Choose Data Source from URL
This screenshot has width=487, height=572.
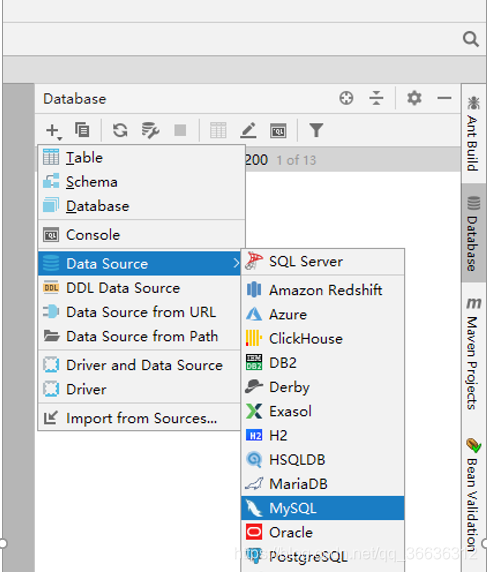click(139, 312)
